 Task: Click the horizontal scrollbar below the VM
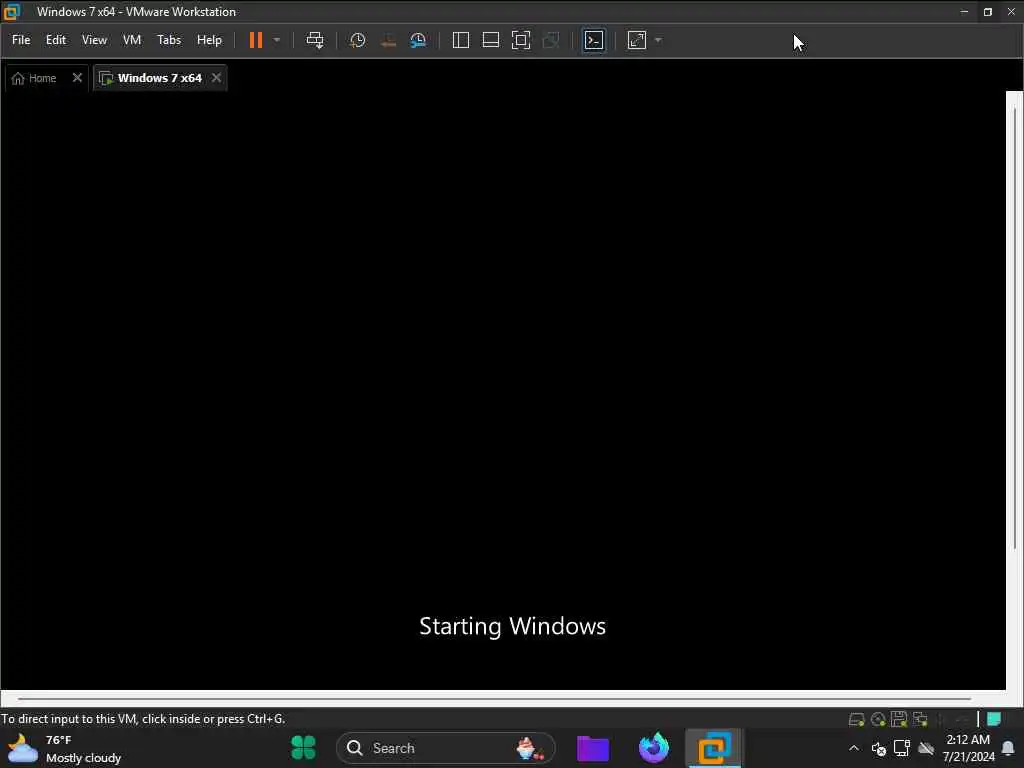(494, 699)
